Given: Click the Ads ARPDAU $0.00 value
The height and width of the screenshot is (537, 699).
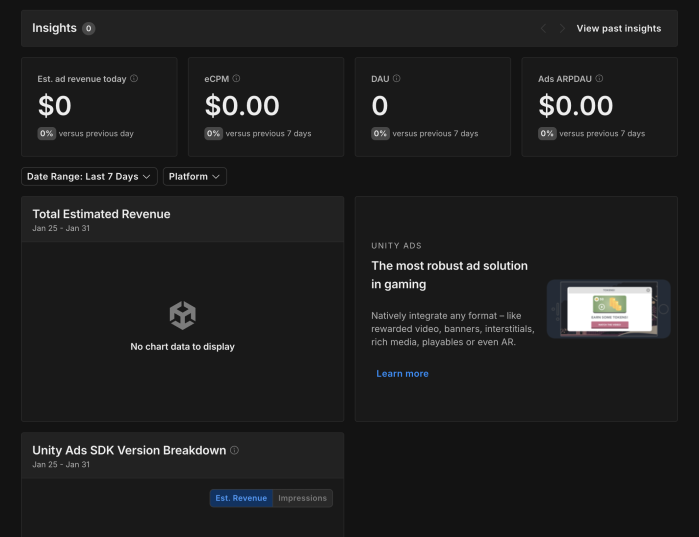Looking at the screenshot, I should point(576,106).
